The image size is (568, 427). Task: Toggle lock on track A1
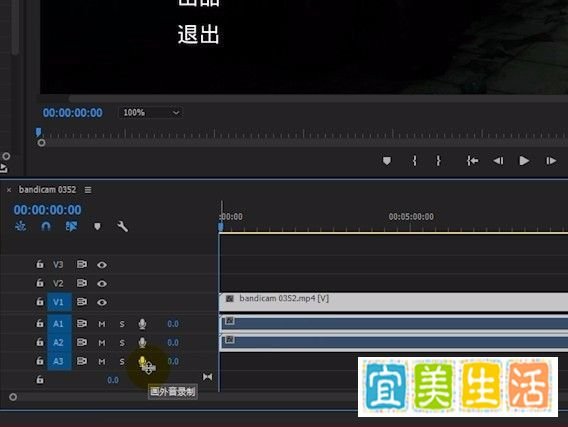pos(39,323)
